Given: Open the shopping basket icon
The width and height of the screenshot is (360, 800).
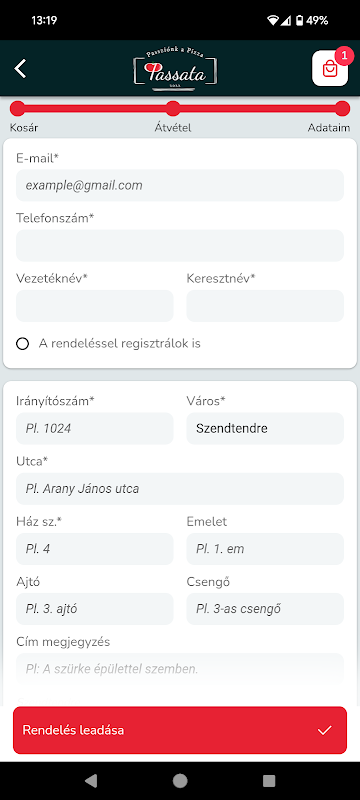Looking at the screenshot, I should coord(330,68).
